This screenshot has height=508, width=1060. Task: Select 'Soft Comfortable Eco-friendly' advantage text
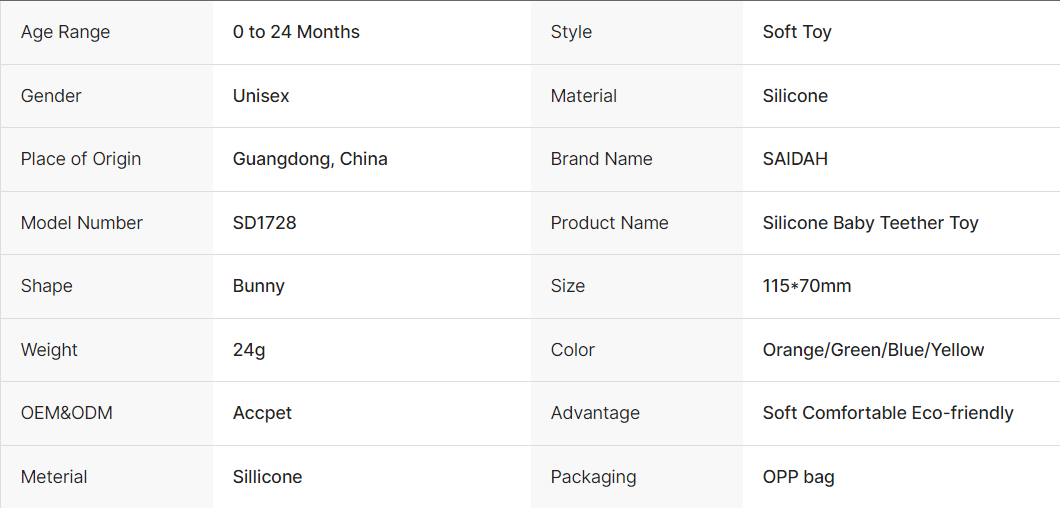pyautogui.click(x=888, y=413)
